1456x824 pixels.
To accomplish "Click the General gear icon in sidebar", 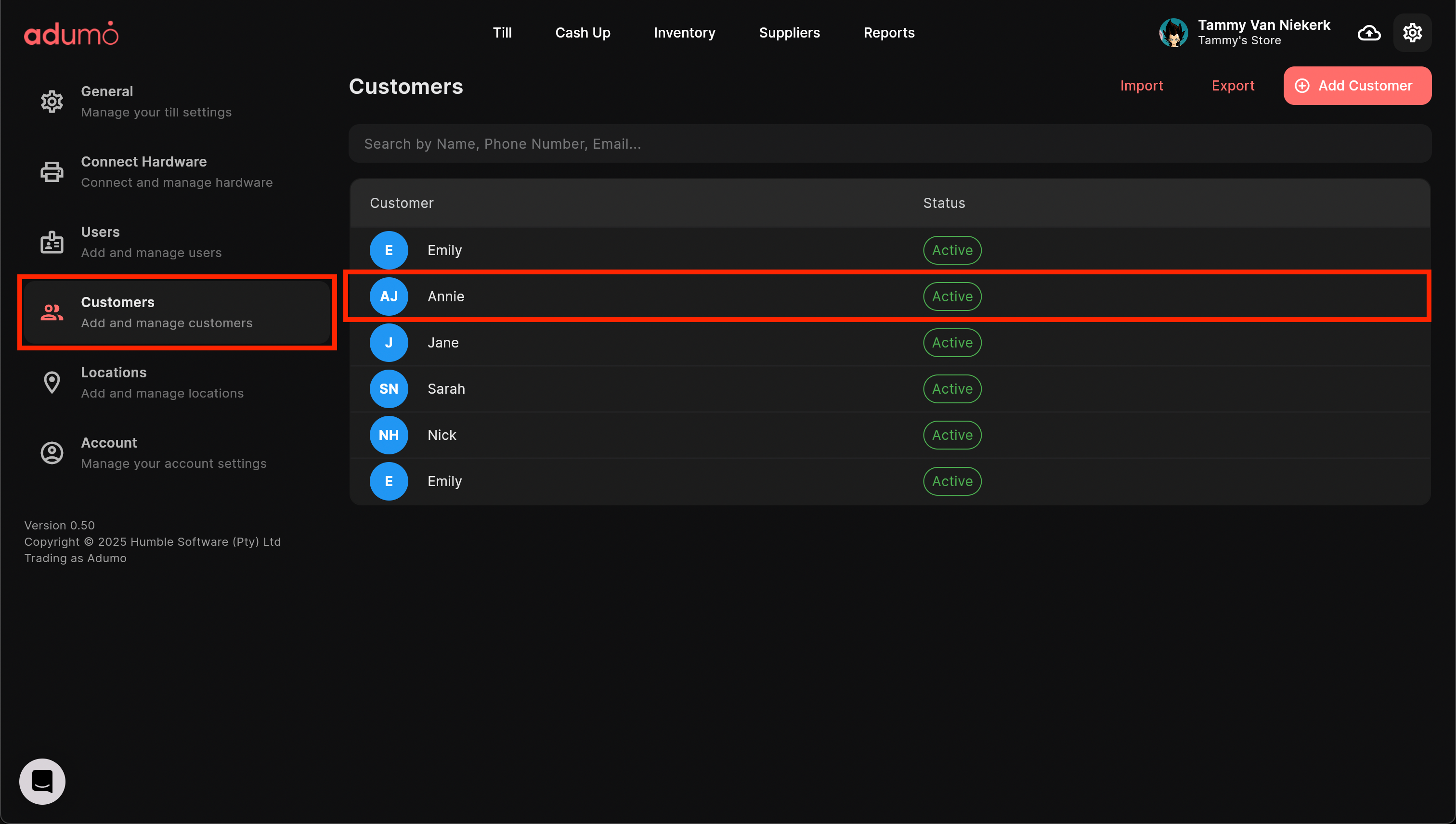I will [52, 102].
